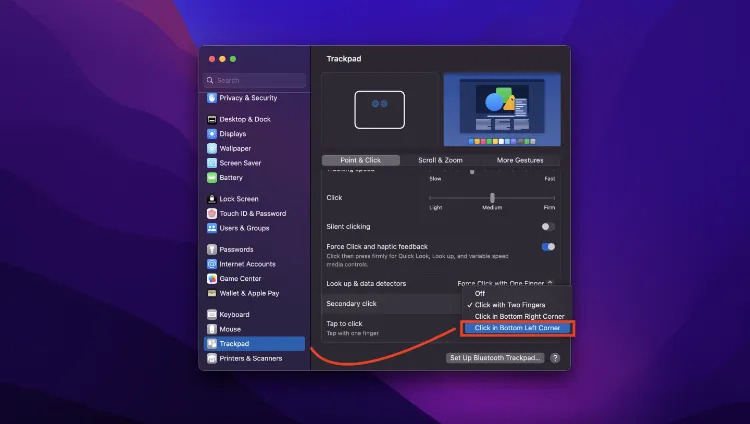Open the Game Center icon

coord(212,279)
